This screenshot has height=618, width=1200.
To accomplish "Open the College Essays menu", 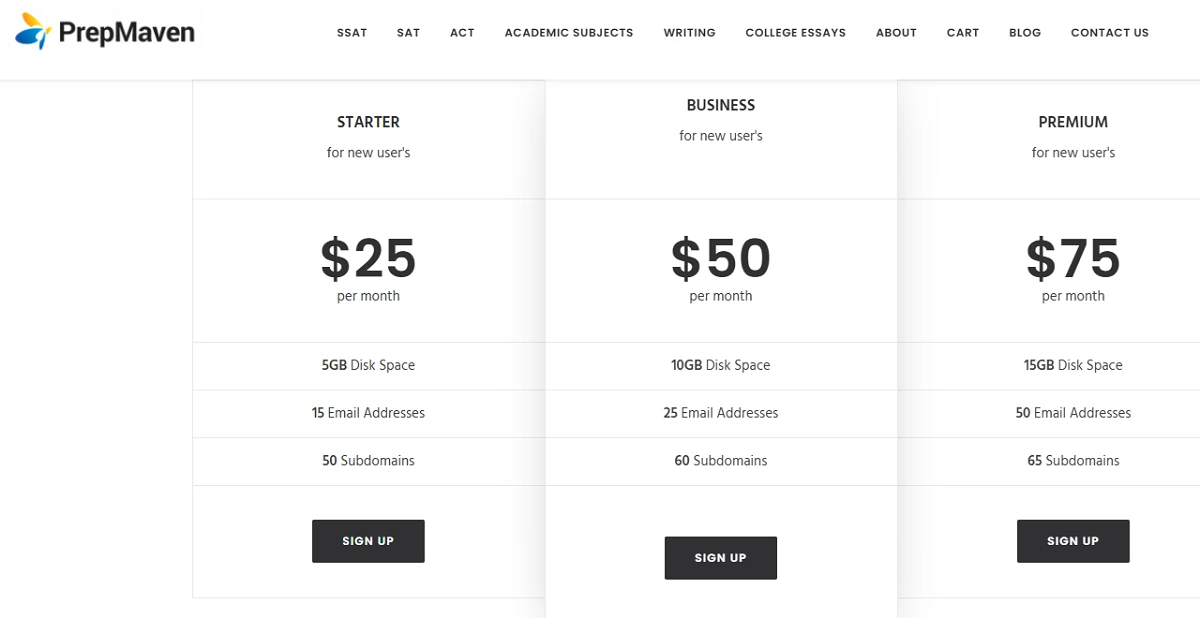I will 795,33.
